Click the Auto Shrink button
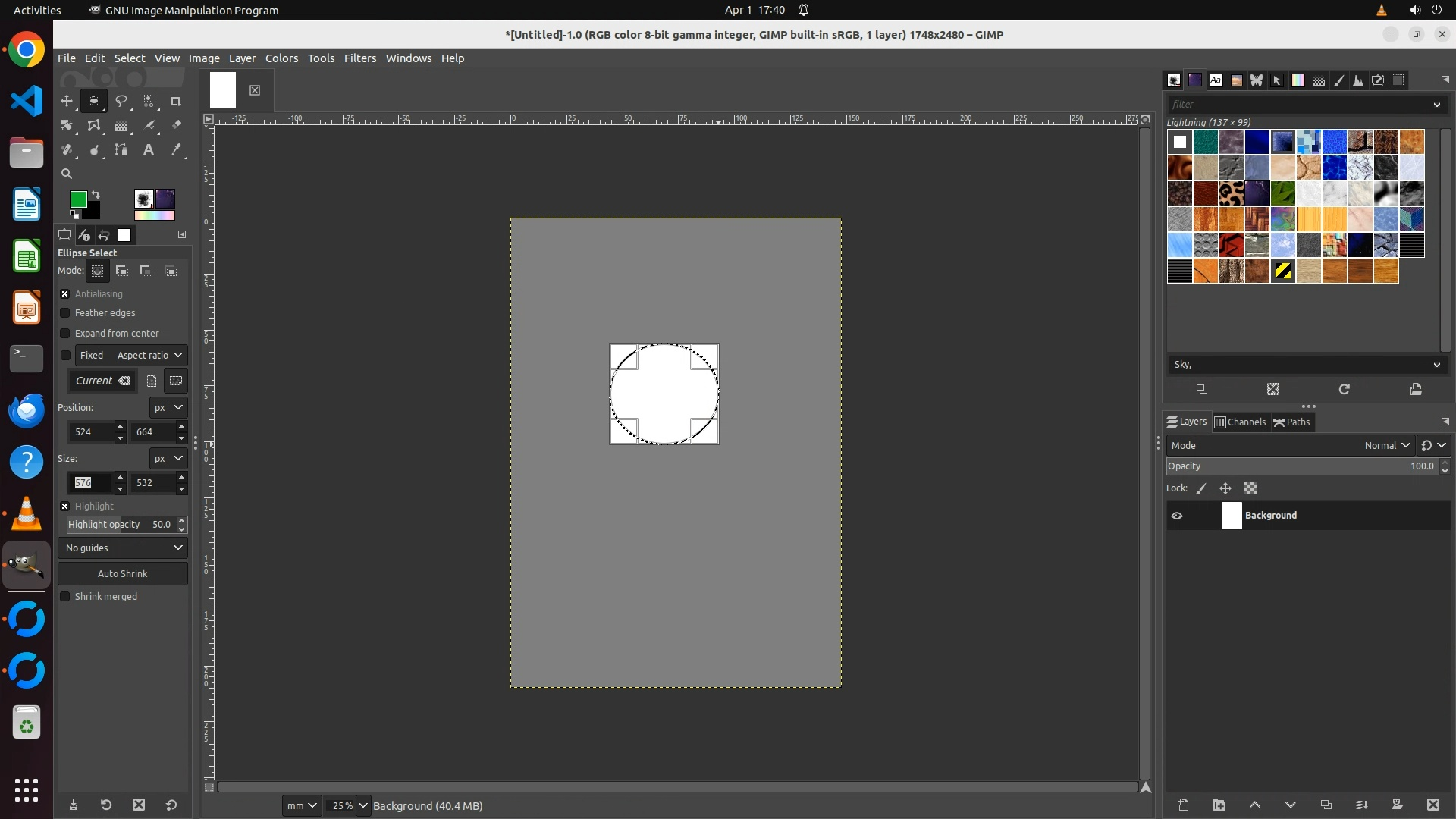The height and width of the screenshot is (819, 1456). point(123,573)
